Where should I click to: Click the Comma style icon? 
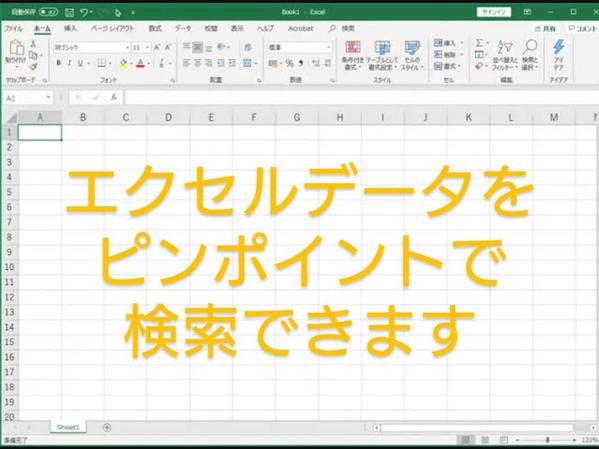[x=301, y=63]
